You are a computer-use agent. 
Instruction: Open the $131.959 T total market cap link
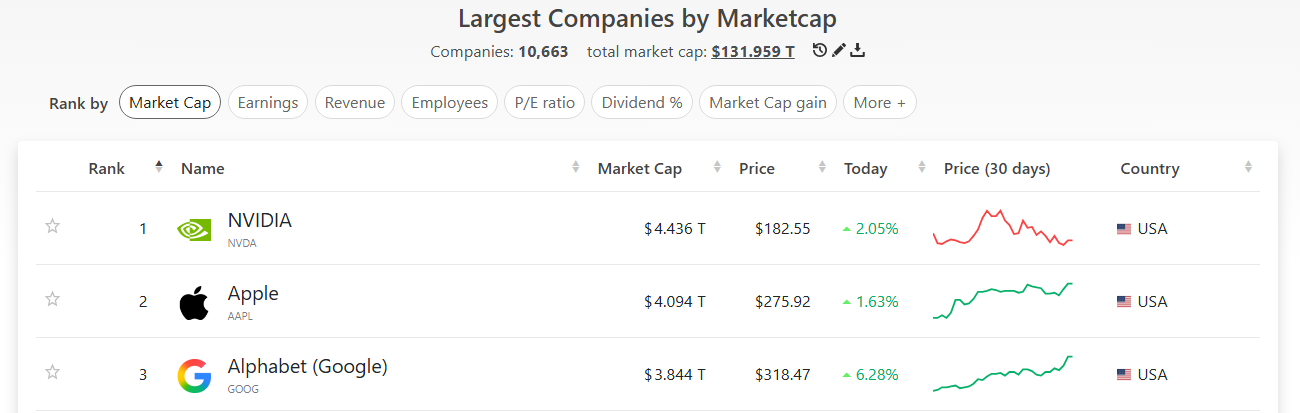point(753,51)
